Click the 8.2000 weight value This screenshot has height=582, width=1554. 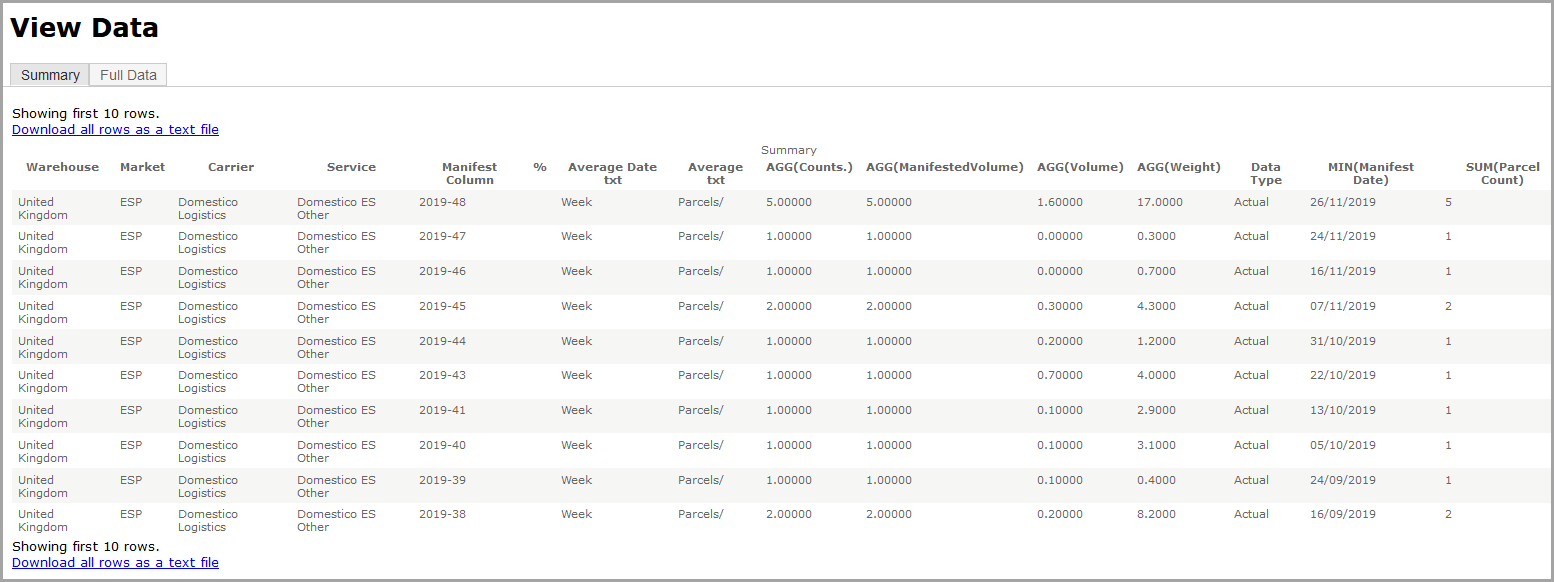click(1157, 514)
